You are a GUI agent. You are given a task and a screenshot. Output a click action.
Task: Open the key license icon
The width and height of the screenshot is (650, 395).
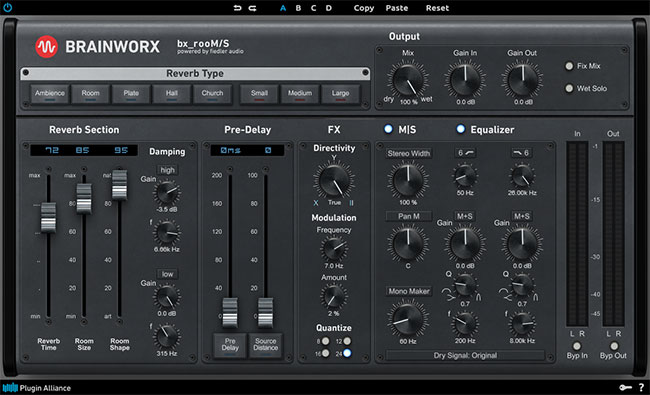[625, 388]
